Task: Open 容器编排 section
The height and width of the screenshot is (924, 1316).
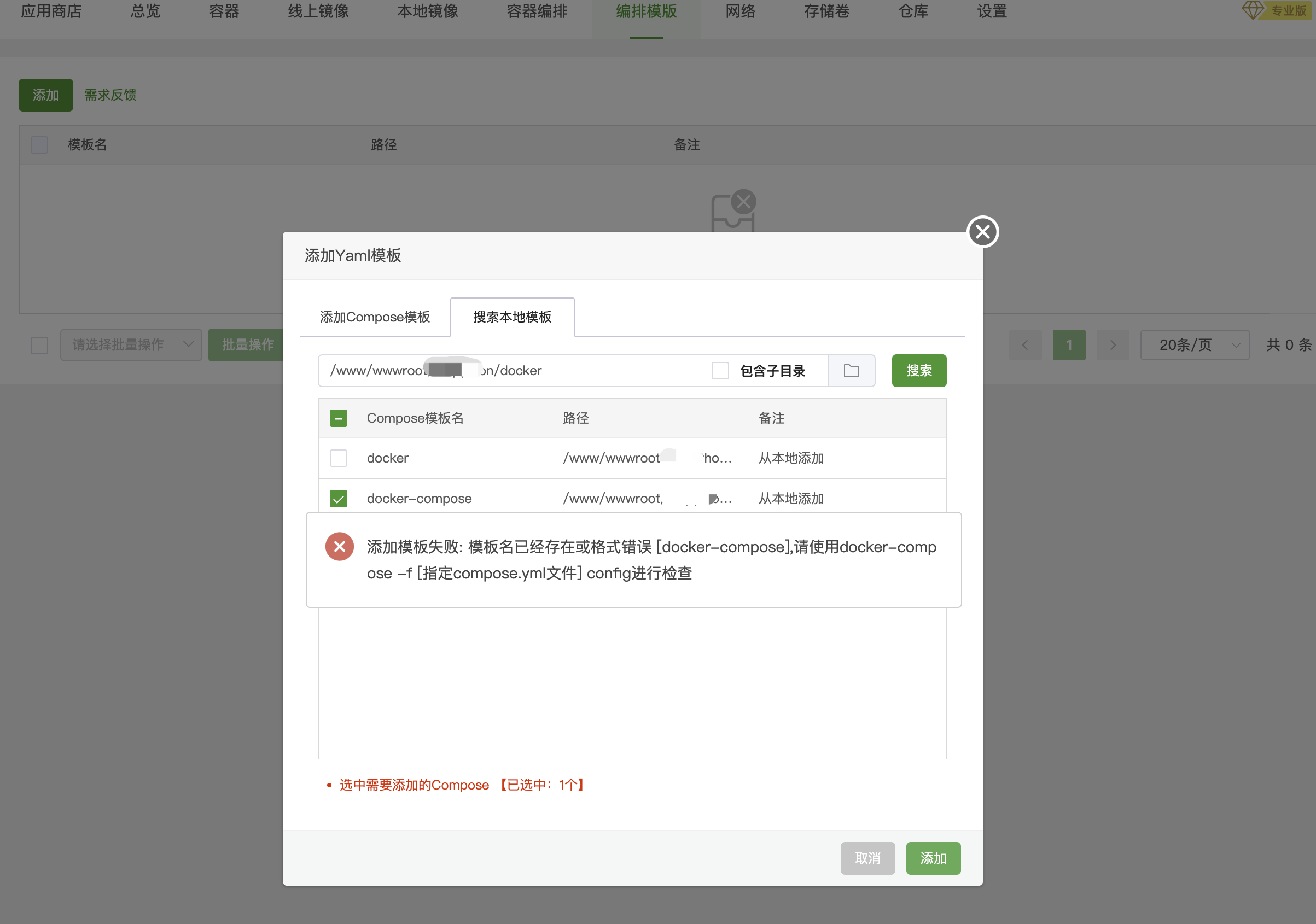Action: click(537, 11)
